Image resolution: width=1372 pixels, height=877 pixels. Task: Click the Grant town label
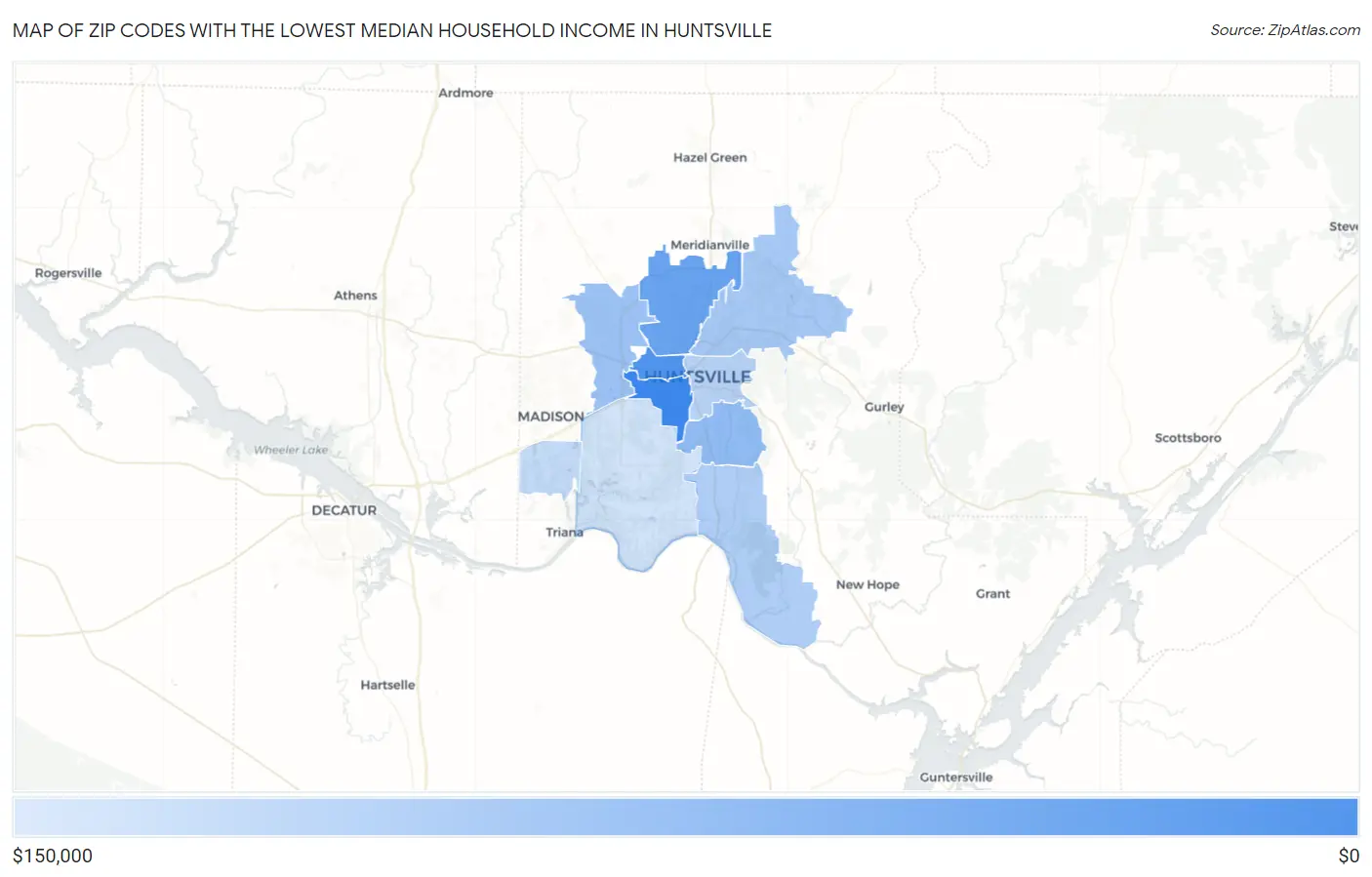pos(992,593)
